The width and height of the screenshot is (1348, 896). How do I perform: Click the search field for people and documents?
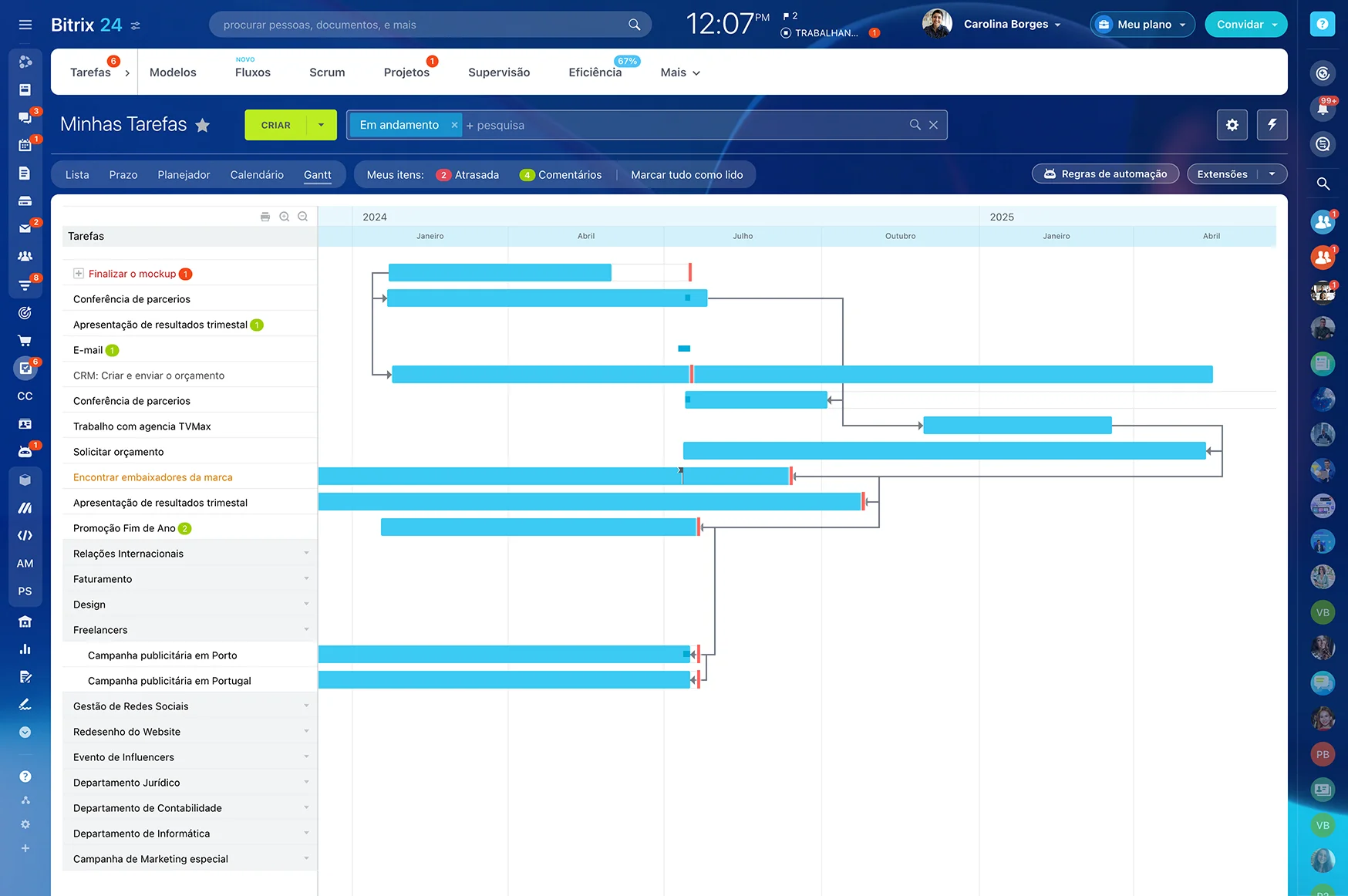(x=430, y=24)
